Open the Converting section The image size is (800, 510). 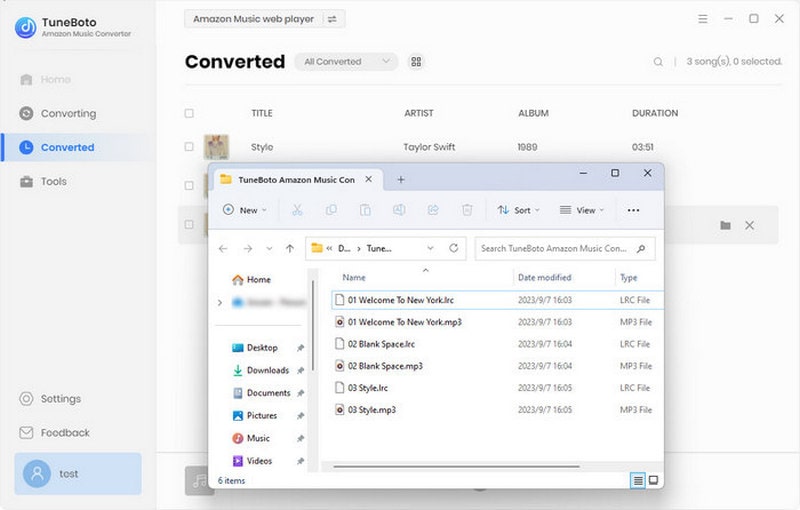click(x=58, y=113)
